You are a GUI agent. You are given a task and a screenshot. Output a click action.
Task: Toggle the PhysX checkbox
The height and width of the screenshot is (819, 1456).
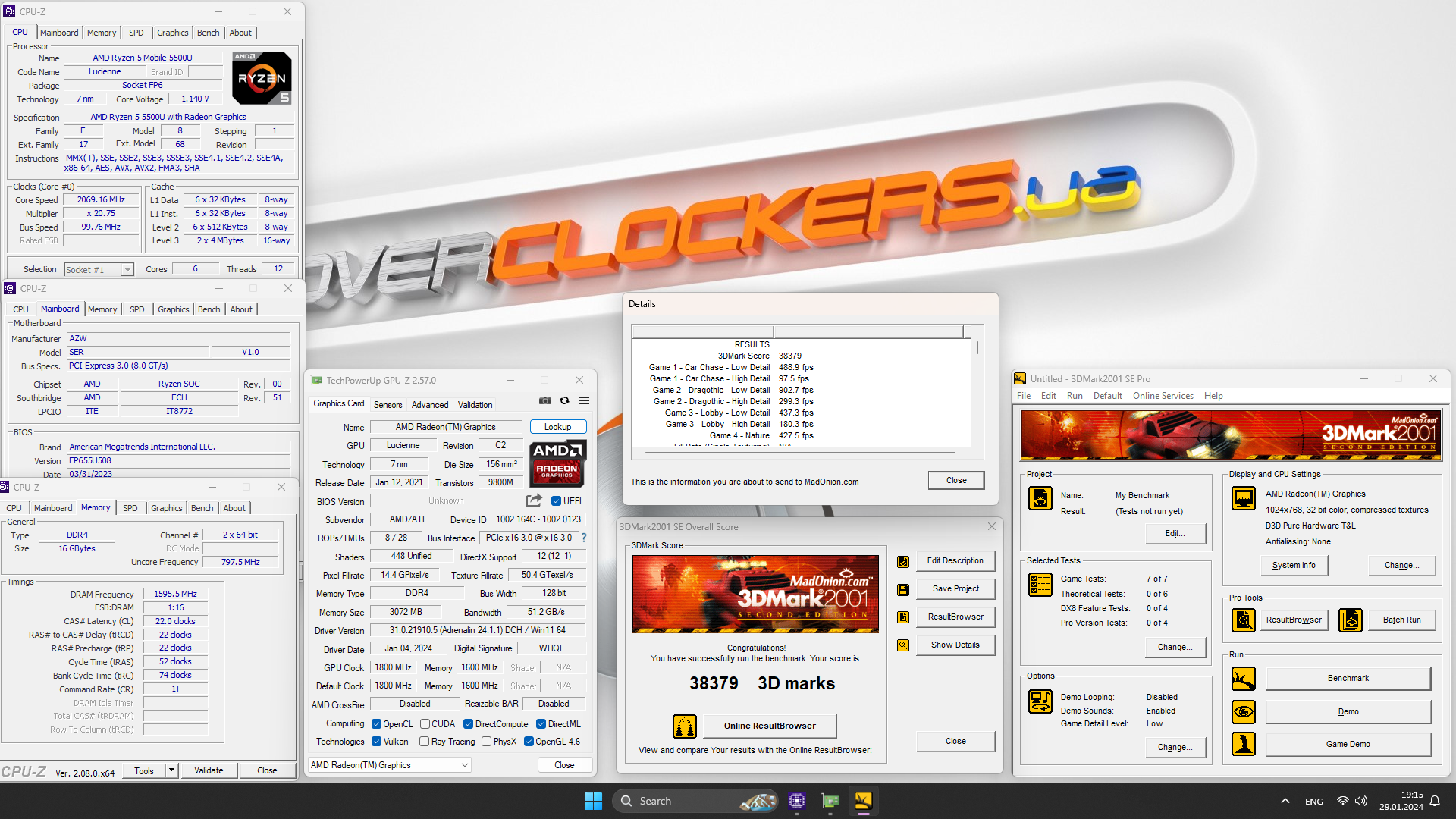[486, 742]
